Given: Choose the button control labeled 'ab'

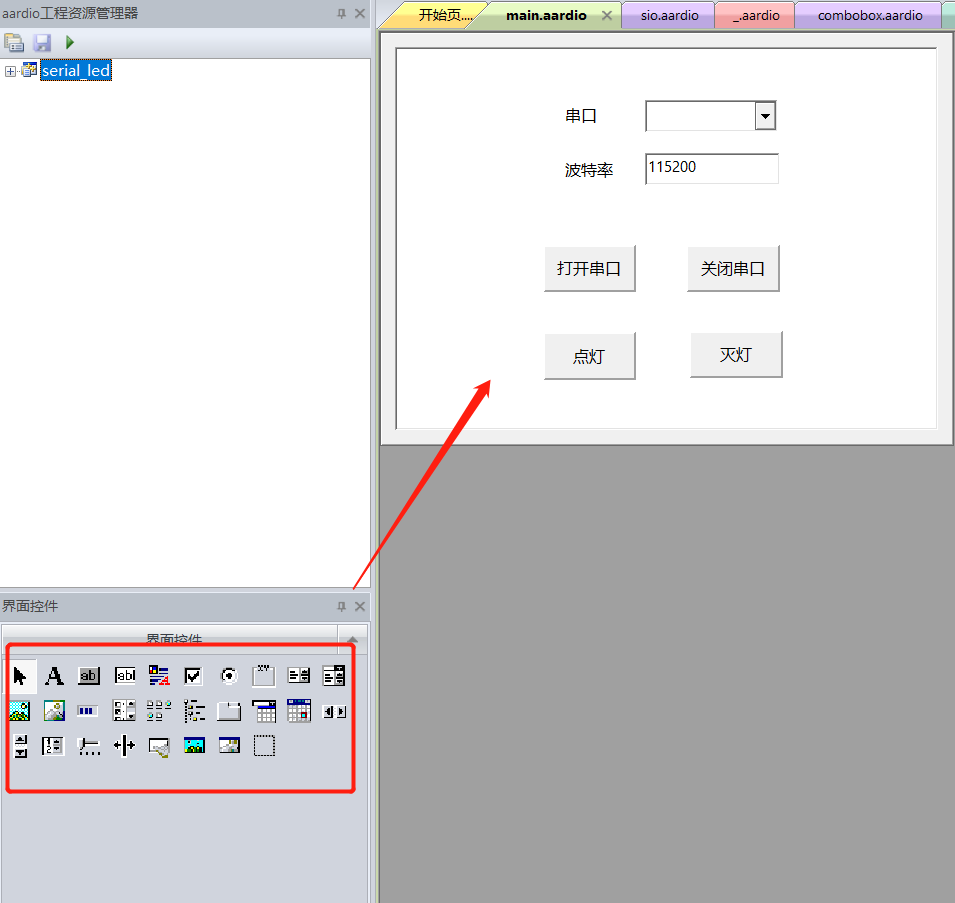Looking at the screenshot, I should (89, 676).
